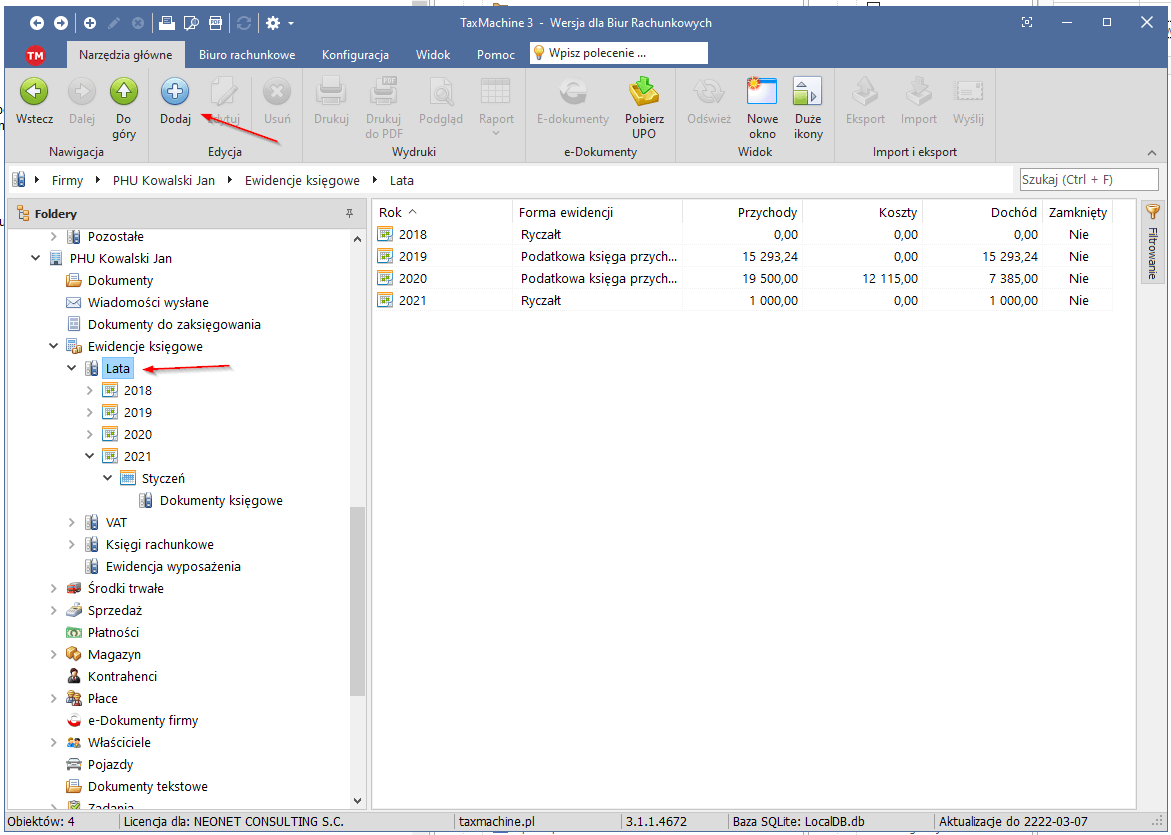Open the Konfiguracja ribbon tab
Screen dimensions: 1171x835
pos(355,55)
